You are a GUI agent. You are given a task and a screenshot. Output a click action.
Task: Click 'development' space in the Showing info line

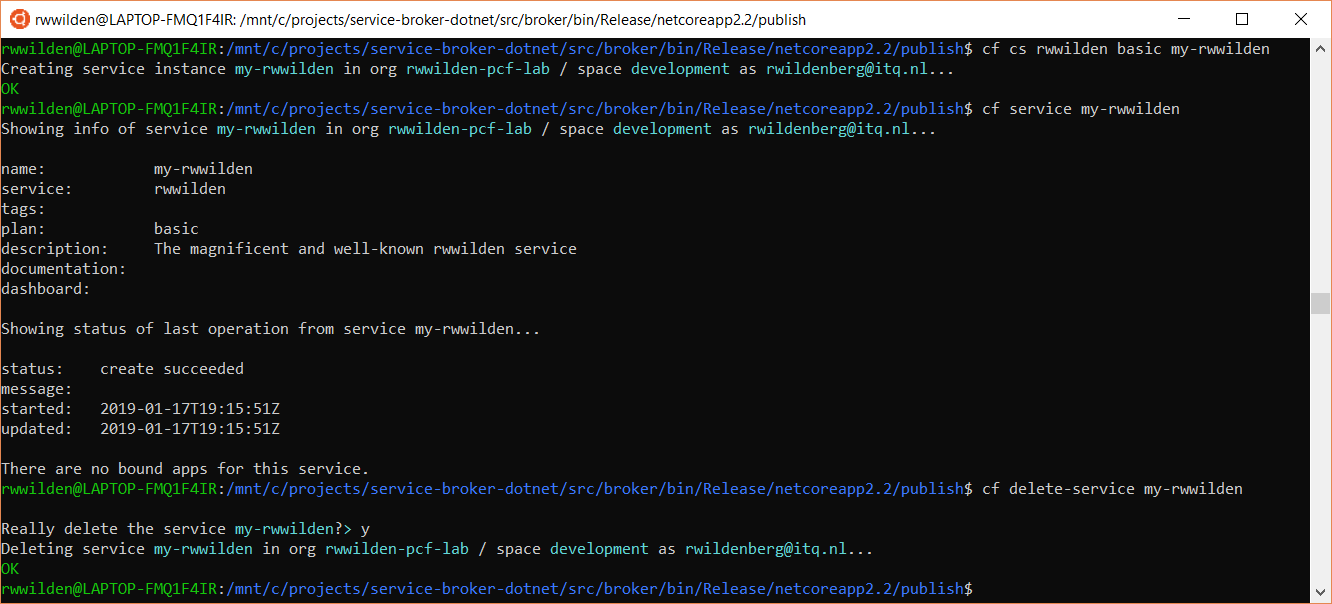[x=662, y=129]
